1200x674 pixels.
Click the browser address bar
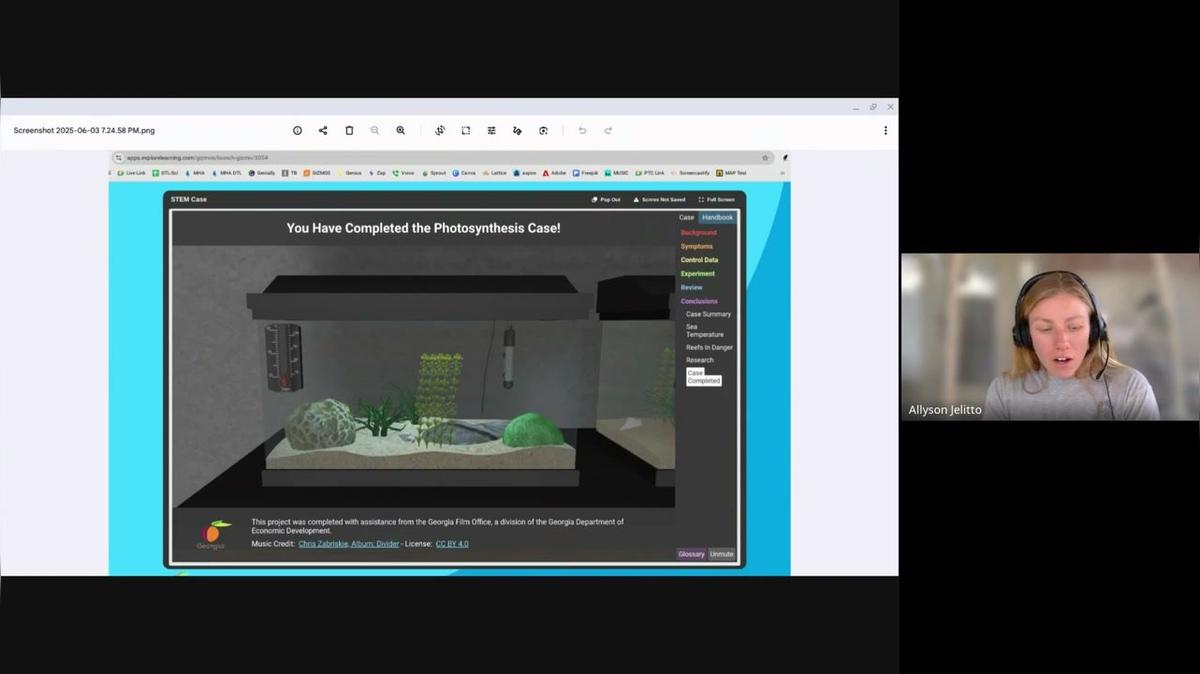click(x=300, y=157)
